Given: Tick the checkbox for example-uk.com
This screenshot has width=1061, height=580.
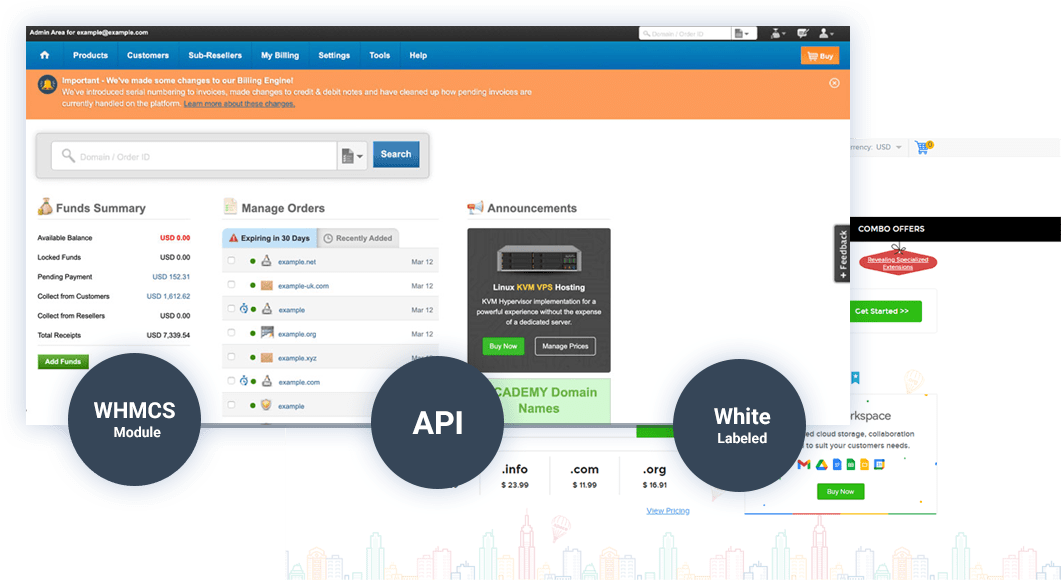Looking at the screenshot, I should (231, 285).
